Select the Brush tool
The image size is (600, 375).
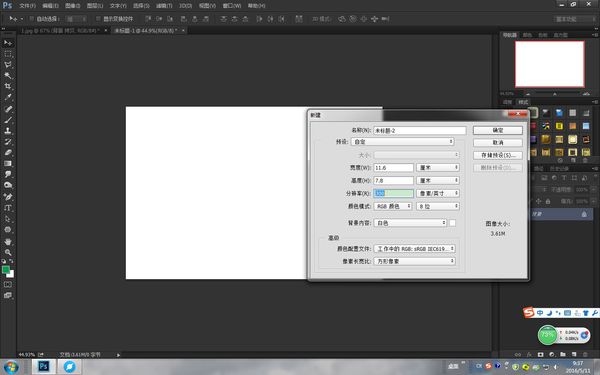8,120
